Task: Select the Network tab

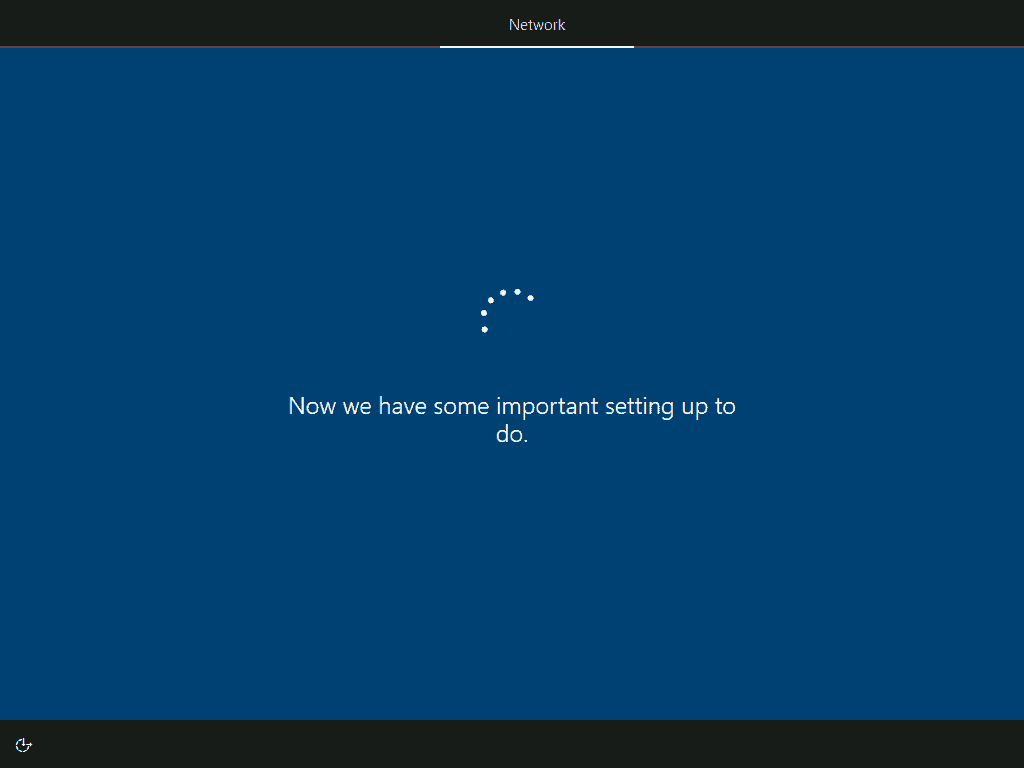Action: point(537,24)
